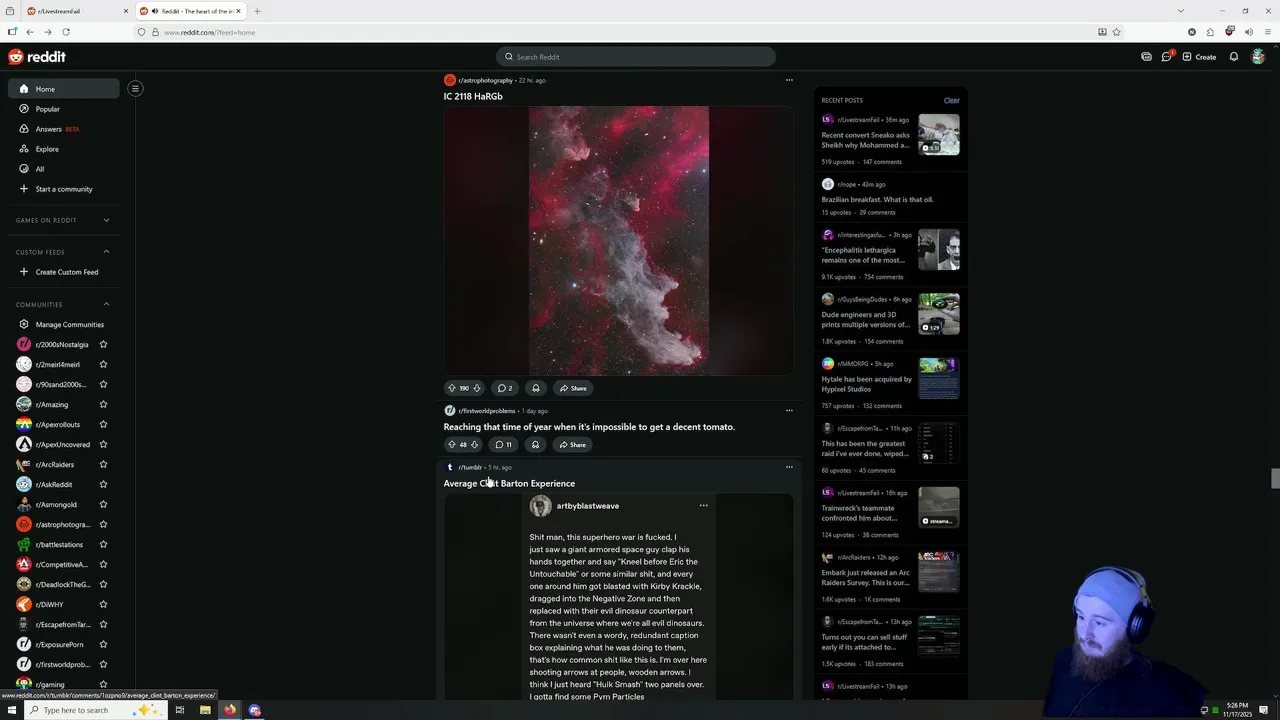1280x720 pixels.
Task: Upvote the IC 2118 HaRGb post
Action: pyautogui.click(x=451, y=388)
